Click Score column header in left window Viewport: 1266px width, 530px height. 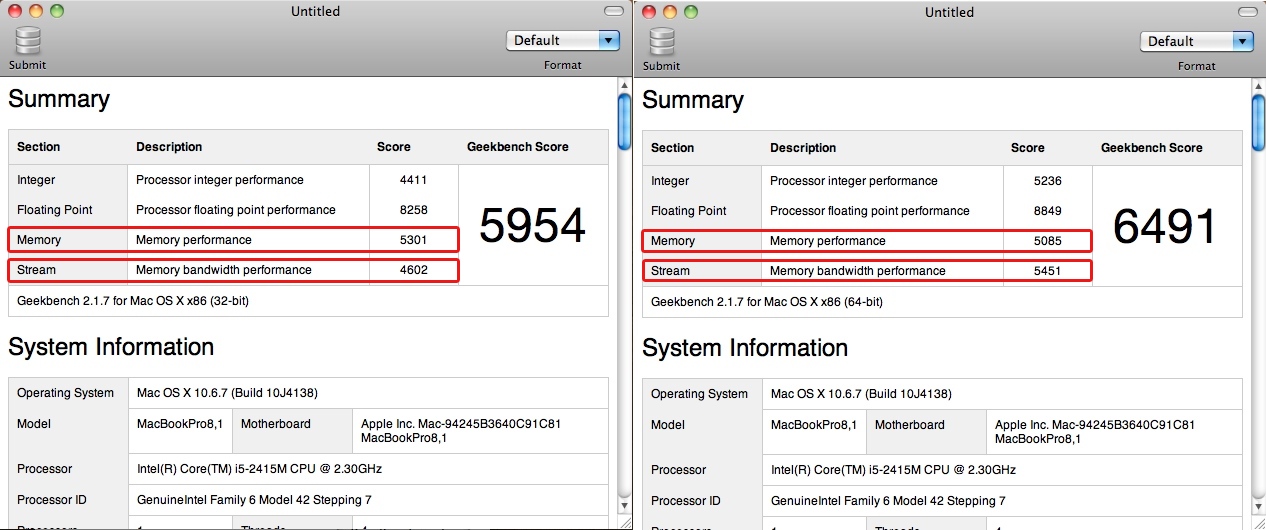394,147
